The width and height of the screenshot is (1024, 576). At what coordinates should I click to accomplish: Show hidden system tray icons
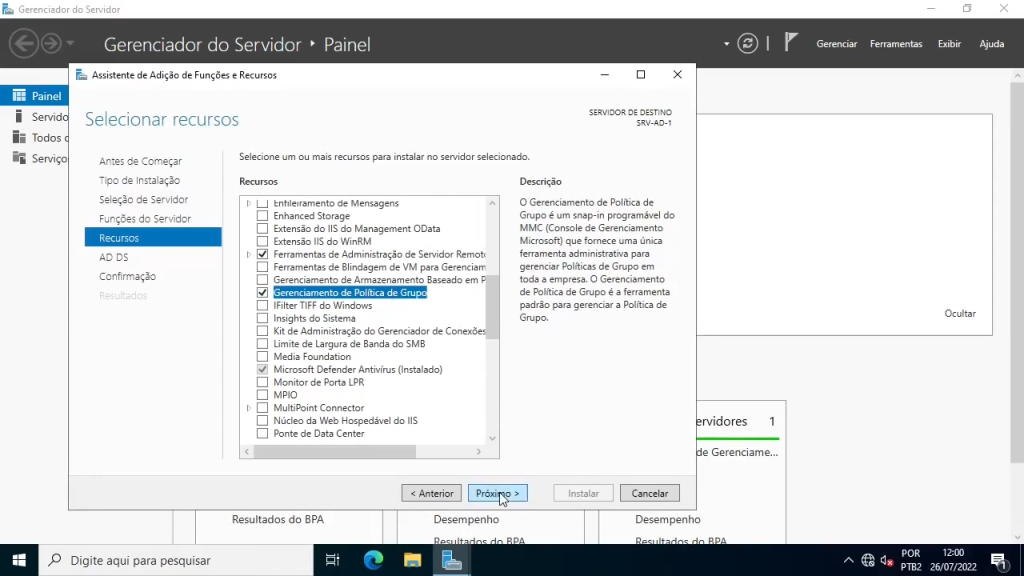pyautogui.click(x=848, y=560)
